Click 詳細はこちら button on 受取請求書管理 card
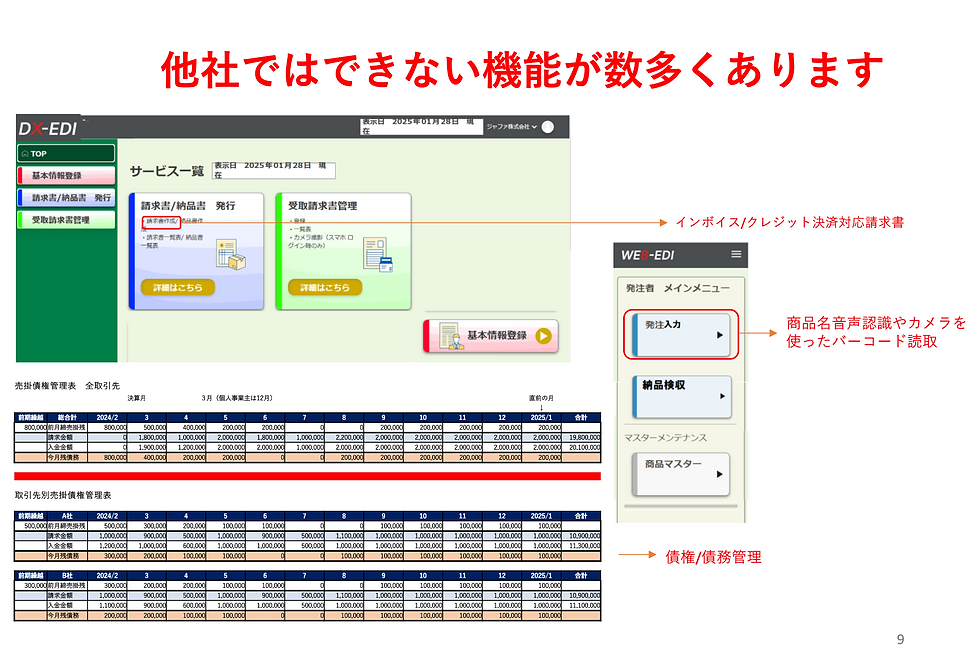Viewport: 979px width, 663px height. pyautogui.click(x=325, y=287)
